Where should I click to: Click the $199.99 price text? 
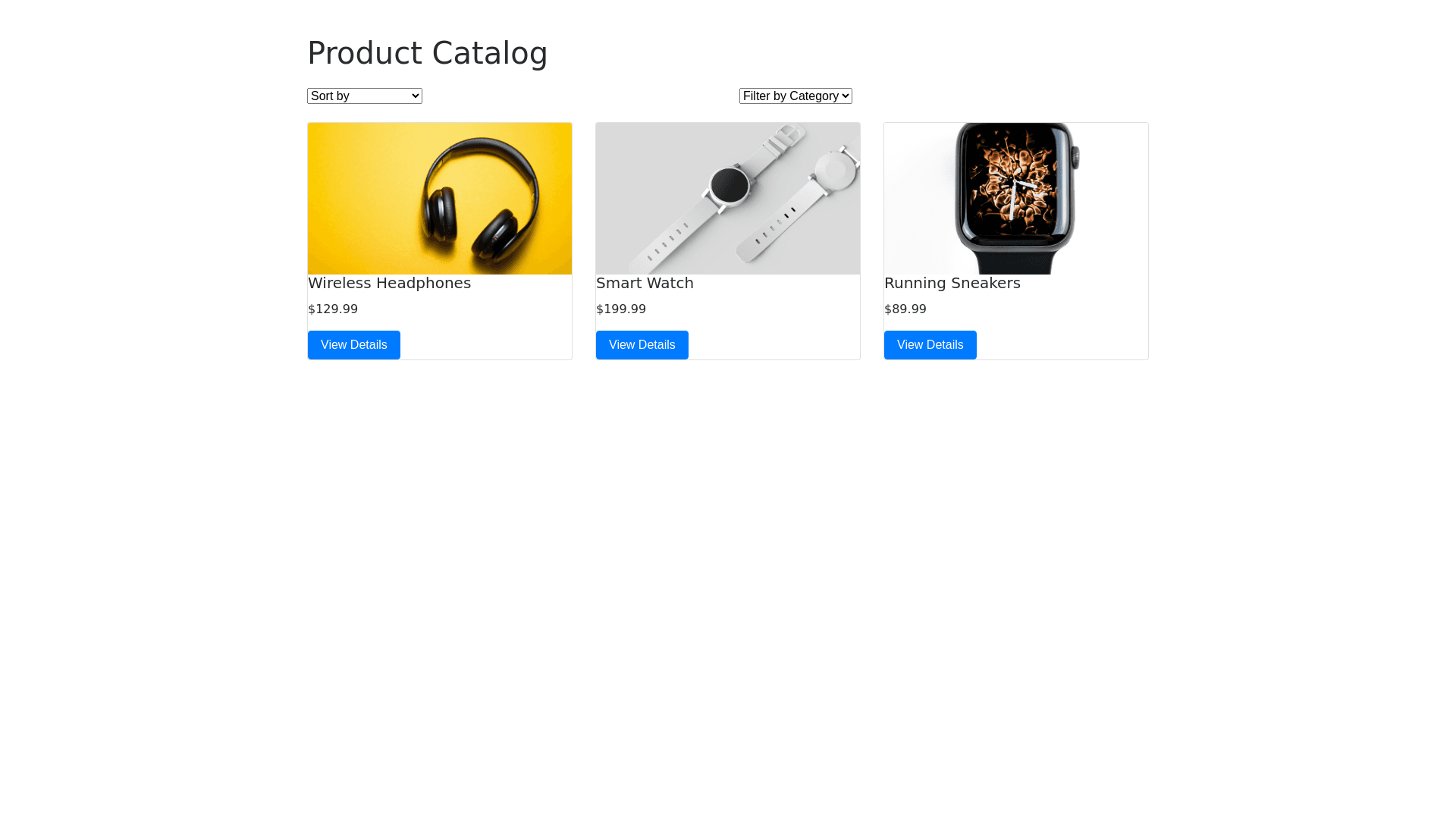click(621, 309)
